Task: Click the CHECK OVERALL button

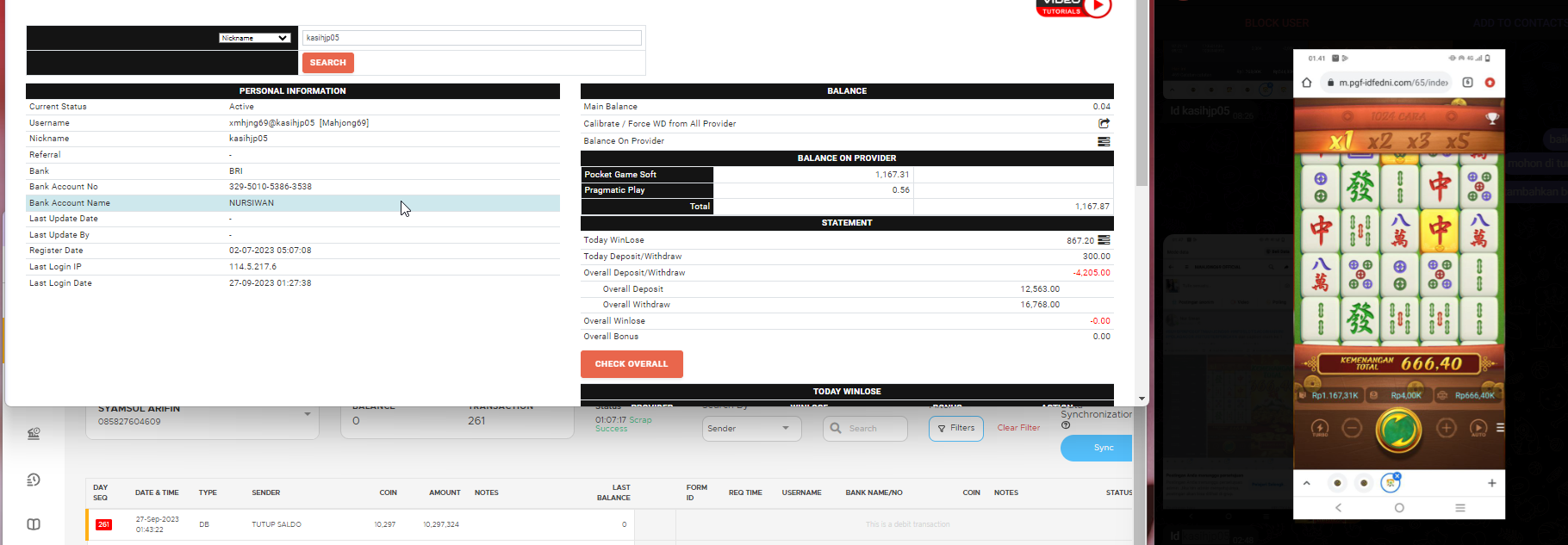Action: point(632,364)
